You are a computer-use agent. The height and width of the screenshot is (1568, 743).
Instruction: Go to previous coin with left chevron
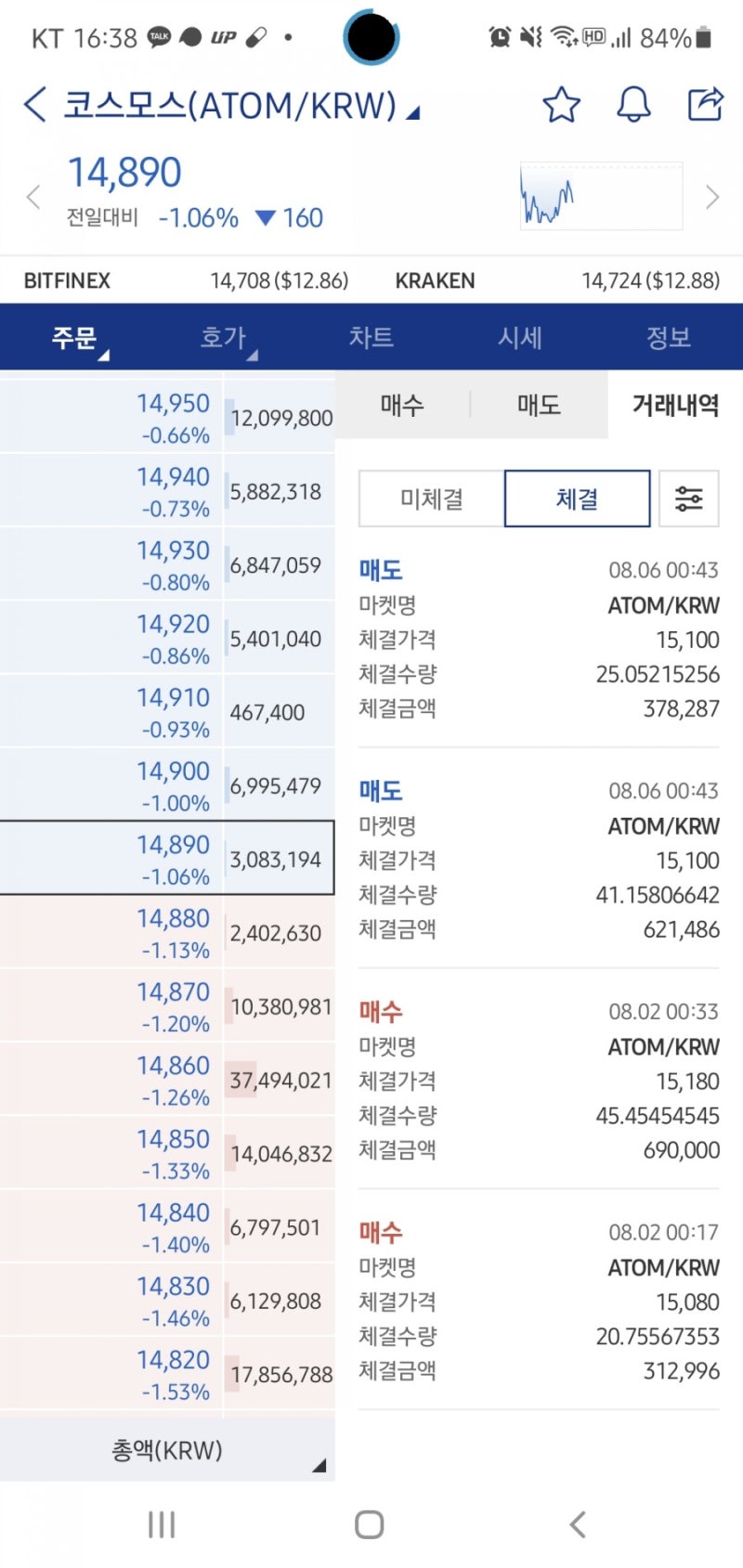coord(33,198)
